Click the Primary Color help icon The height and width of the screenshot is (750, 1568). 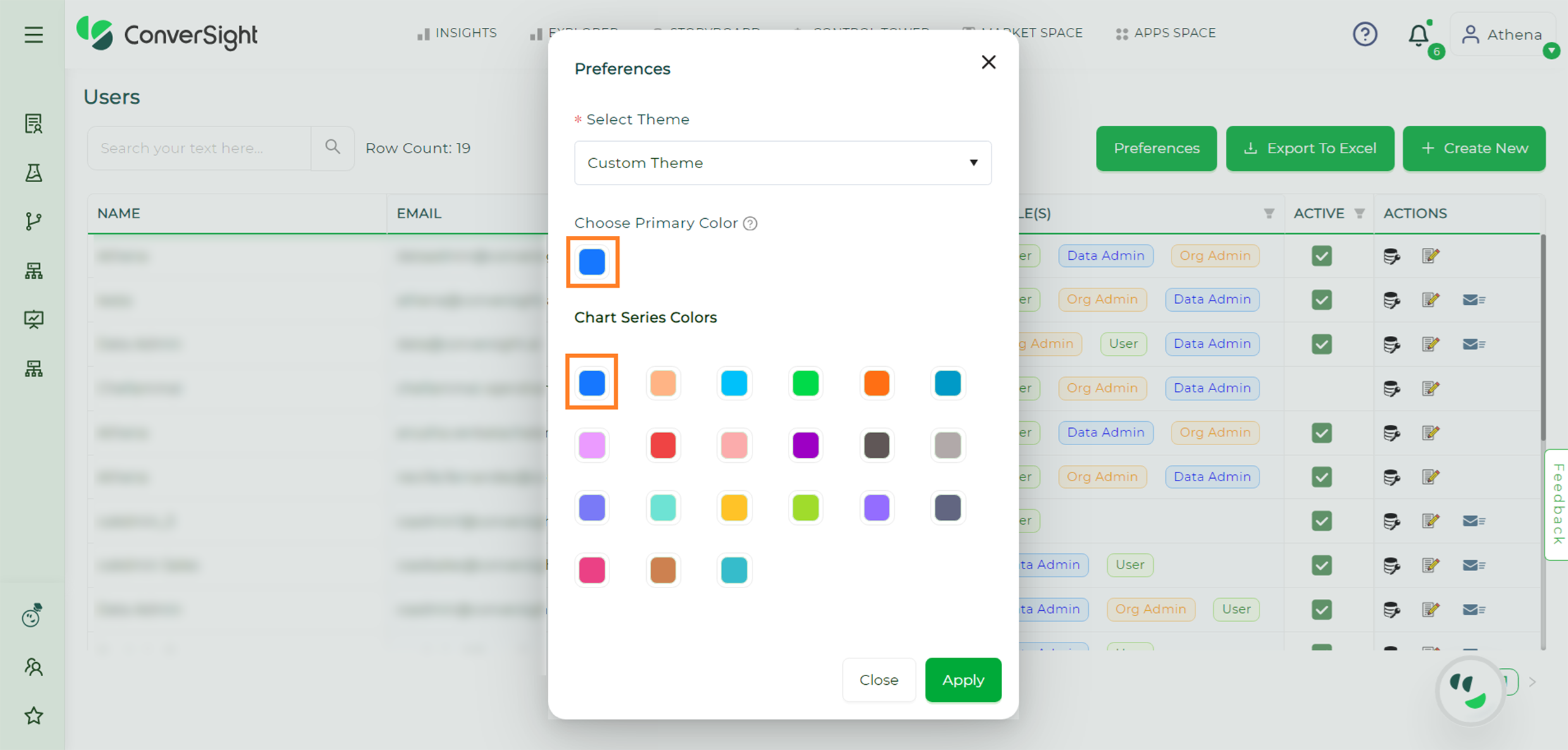point(750,223)
